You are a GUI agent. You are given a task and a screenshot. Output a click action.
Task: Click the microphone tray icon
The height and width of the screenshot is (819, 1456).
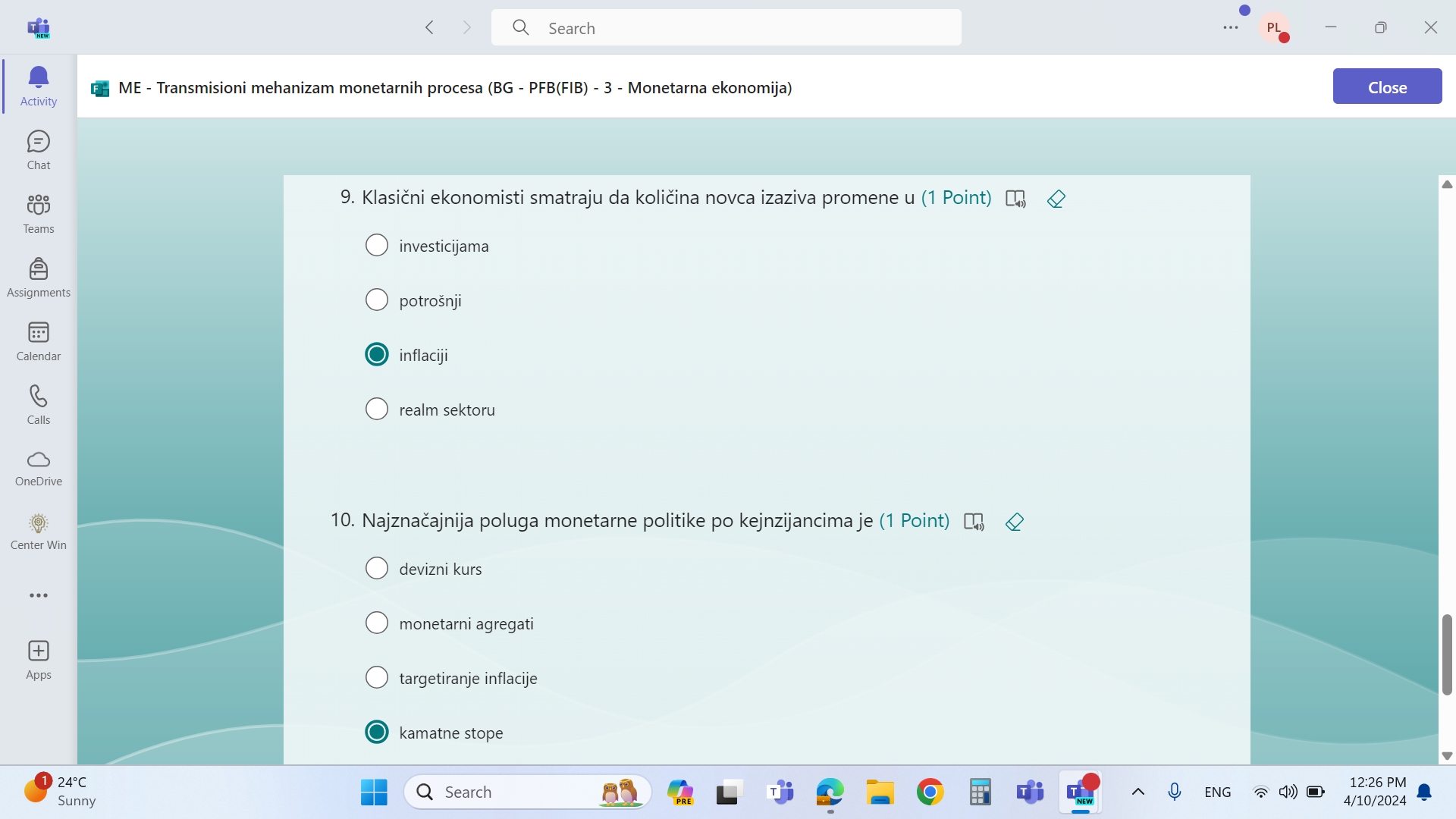(1175, 792)
